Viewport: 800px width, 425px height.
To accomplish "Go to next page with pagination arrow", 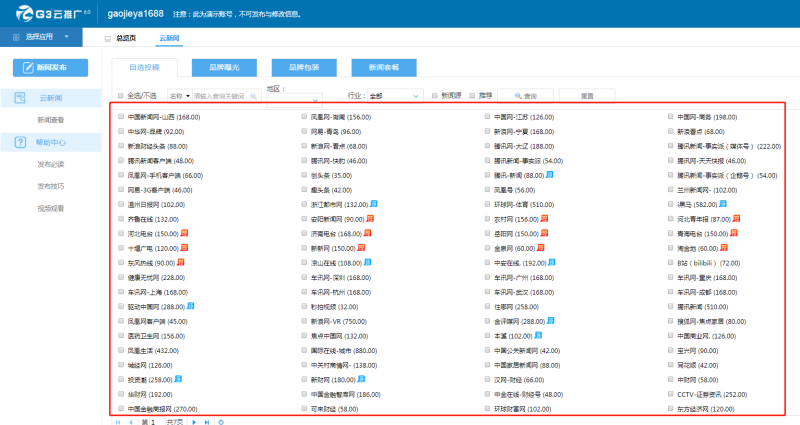I will pyautogui.click(x=194, y=422).
